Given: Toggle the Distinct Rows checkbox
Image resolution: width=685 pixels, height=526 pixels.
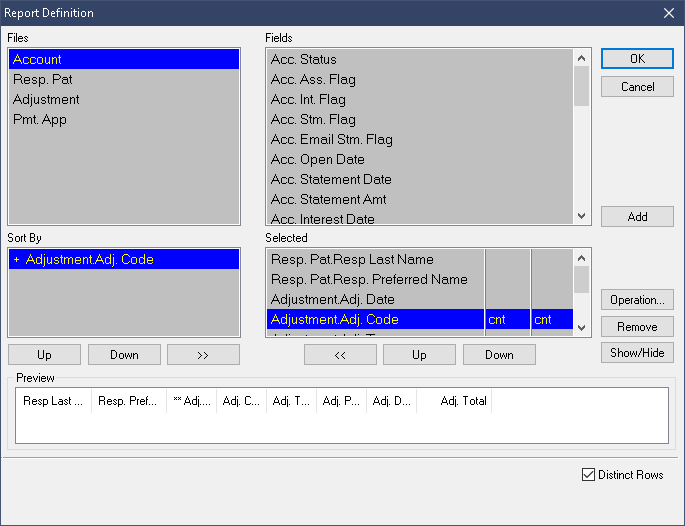Looking at the screenshot, I should pos(589,475).
